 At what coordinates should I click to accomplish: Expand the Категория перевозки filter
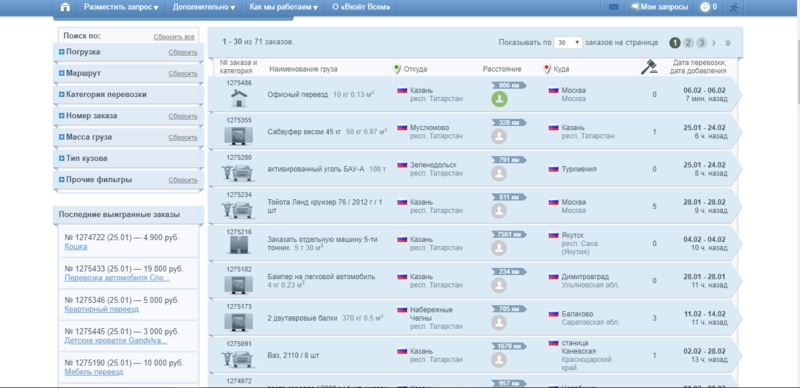point(62,94)
